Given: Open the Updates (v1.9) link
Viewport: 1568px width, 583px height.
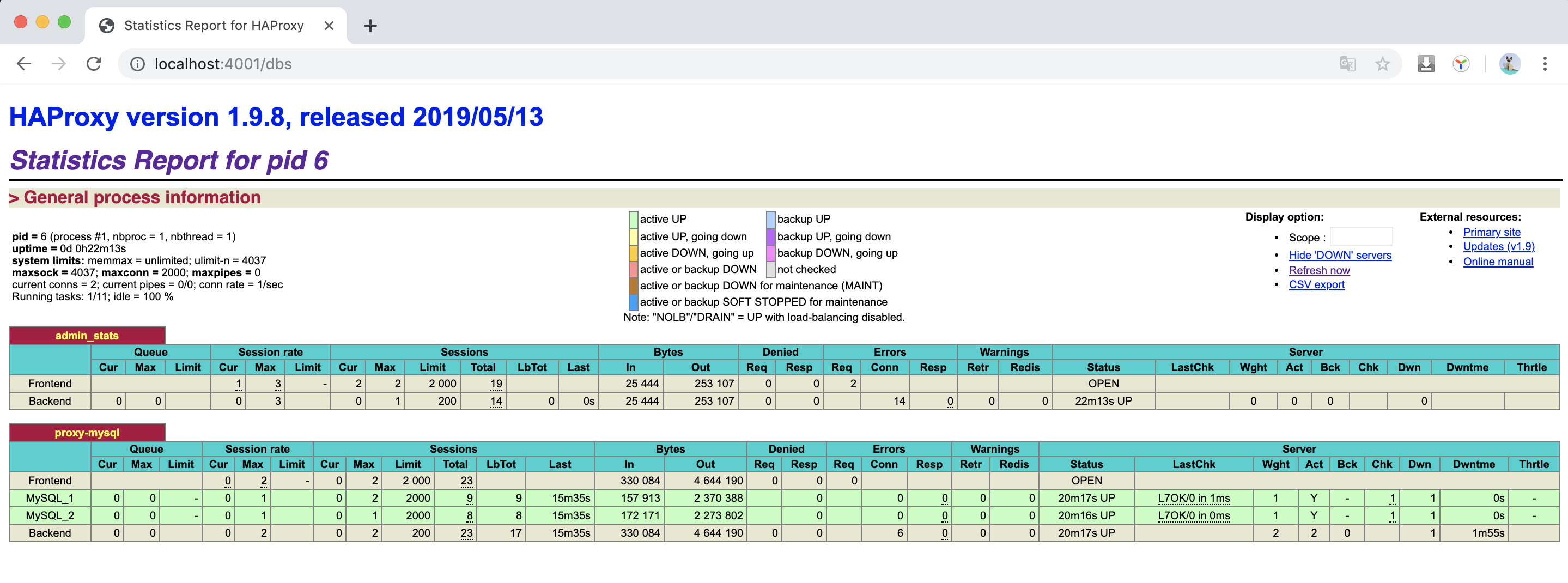Looking at the screenshot, I should (1499, 246).
